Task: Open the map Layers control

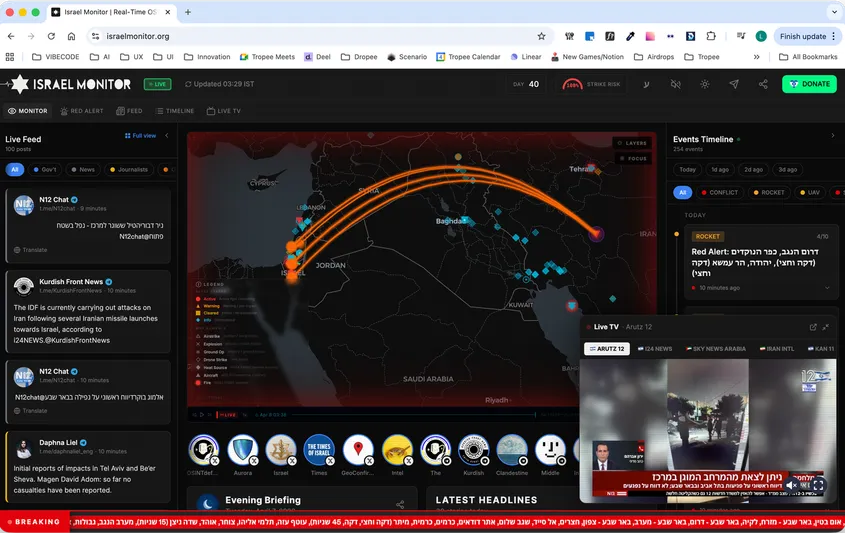Action: click(632, 143)
